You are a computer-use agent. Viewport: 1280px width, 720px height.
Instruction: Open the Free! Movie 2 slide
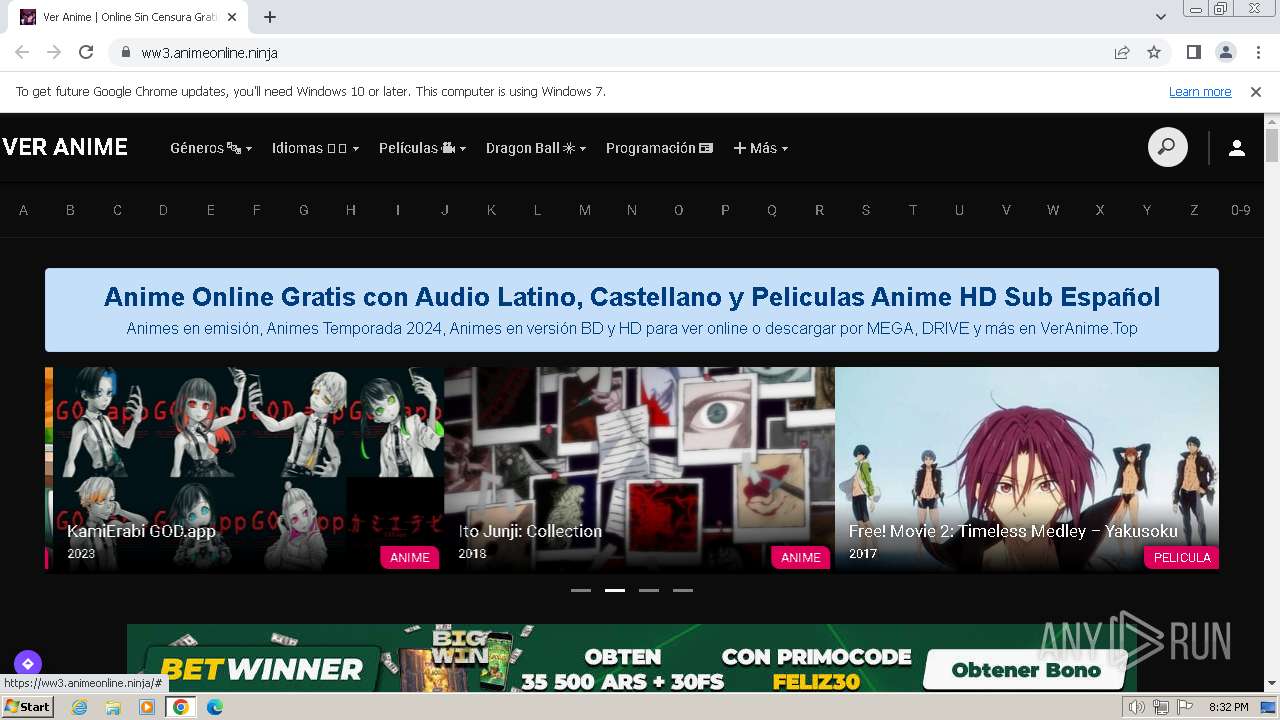[1027, 469]
